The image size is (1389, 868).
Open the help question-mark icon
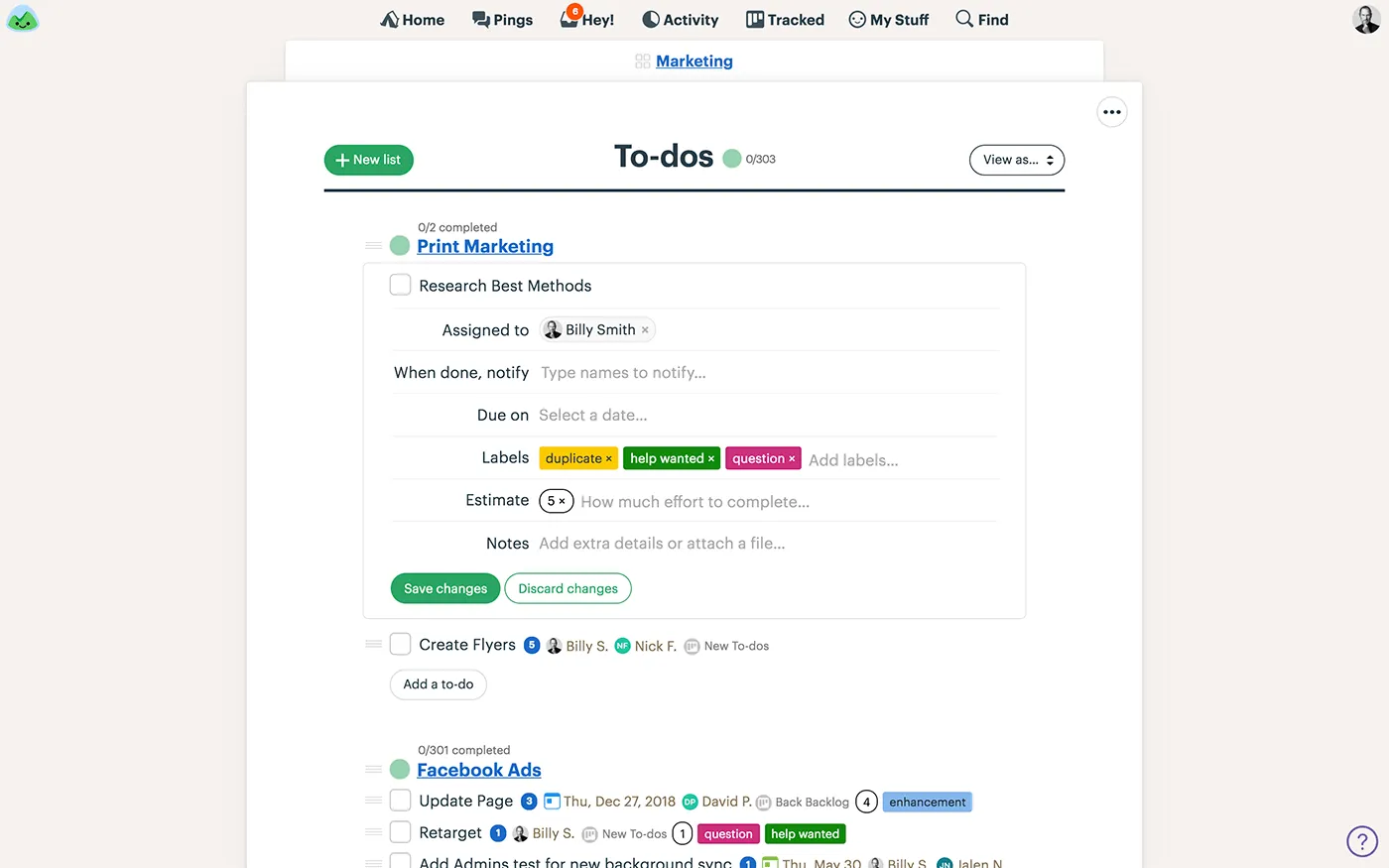tap(1362, 841)
